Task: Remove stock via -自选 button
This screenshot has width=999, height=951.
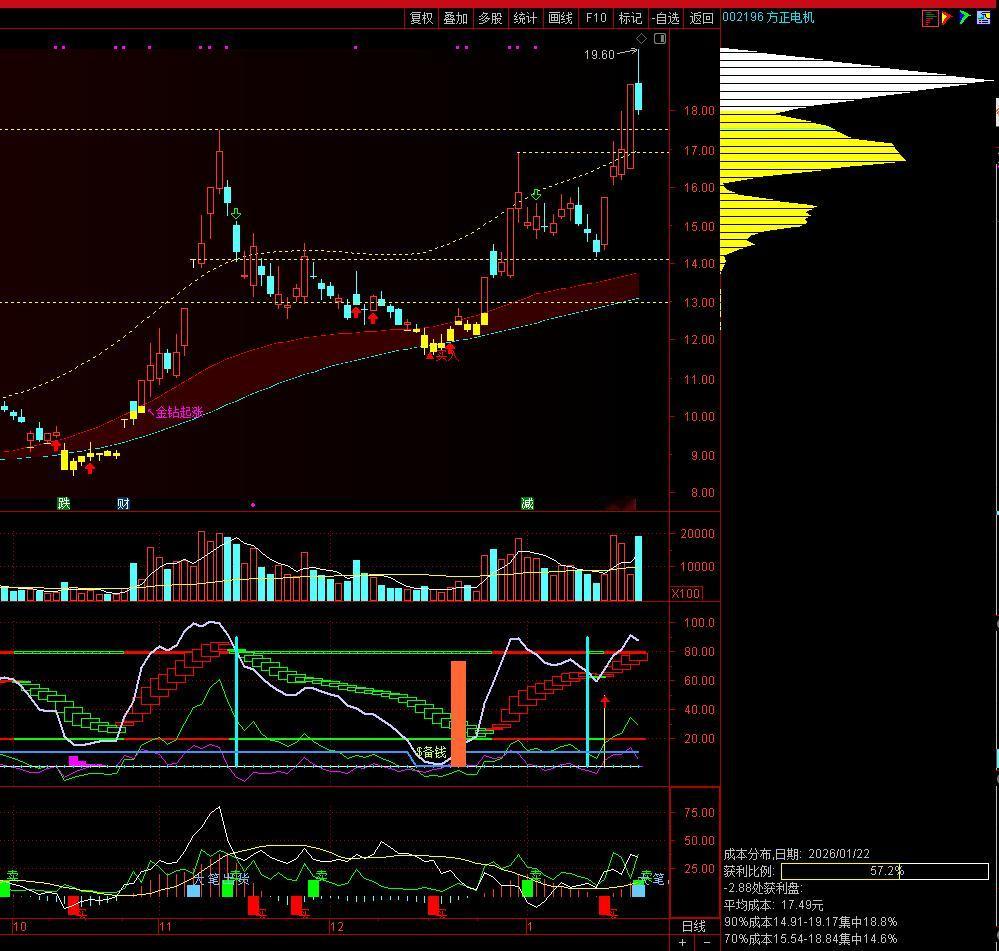Action: tap(666, 18)
